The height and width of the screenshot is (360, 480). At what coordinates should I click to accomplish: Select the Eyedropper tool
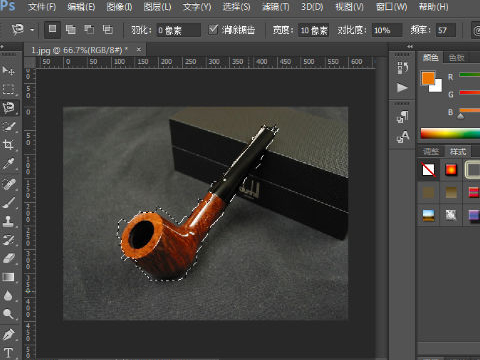[8, 164]
